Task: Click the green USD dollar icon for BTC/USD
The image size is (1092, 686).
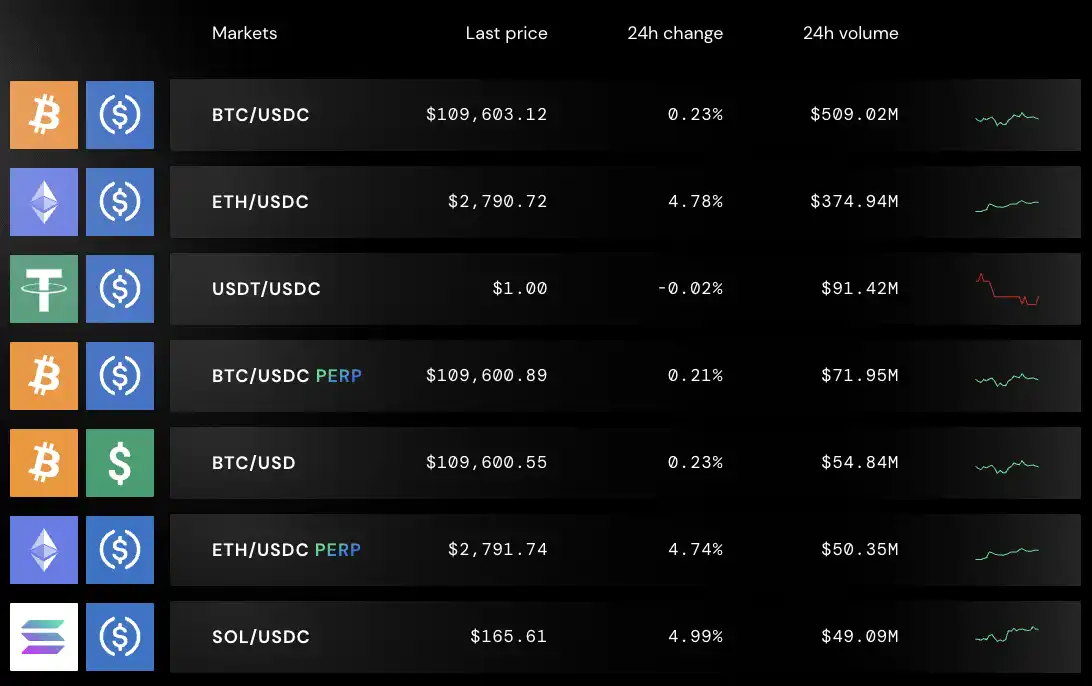Action: (x=120, y=463)
